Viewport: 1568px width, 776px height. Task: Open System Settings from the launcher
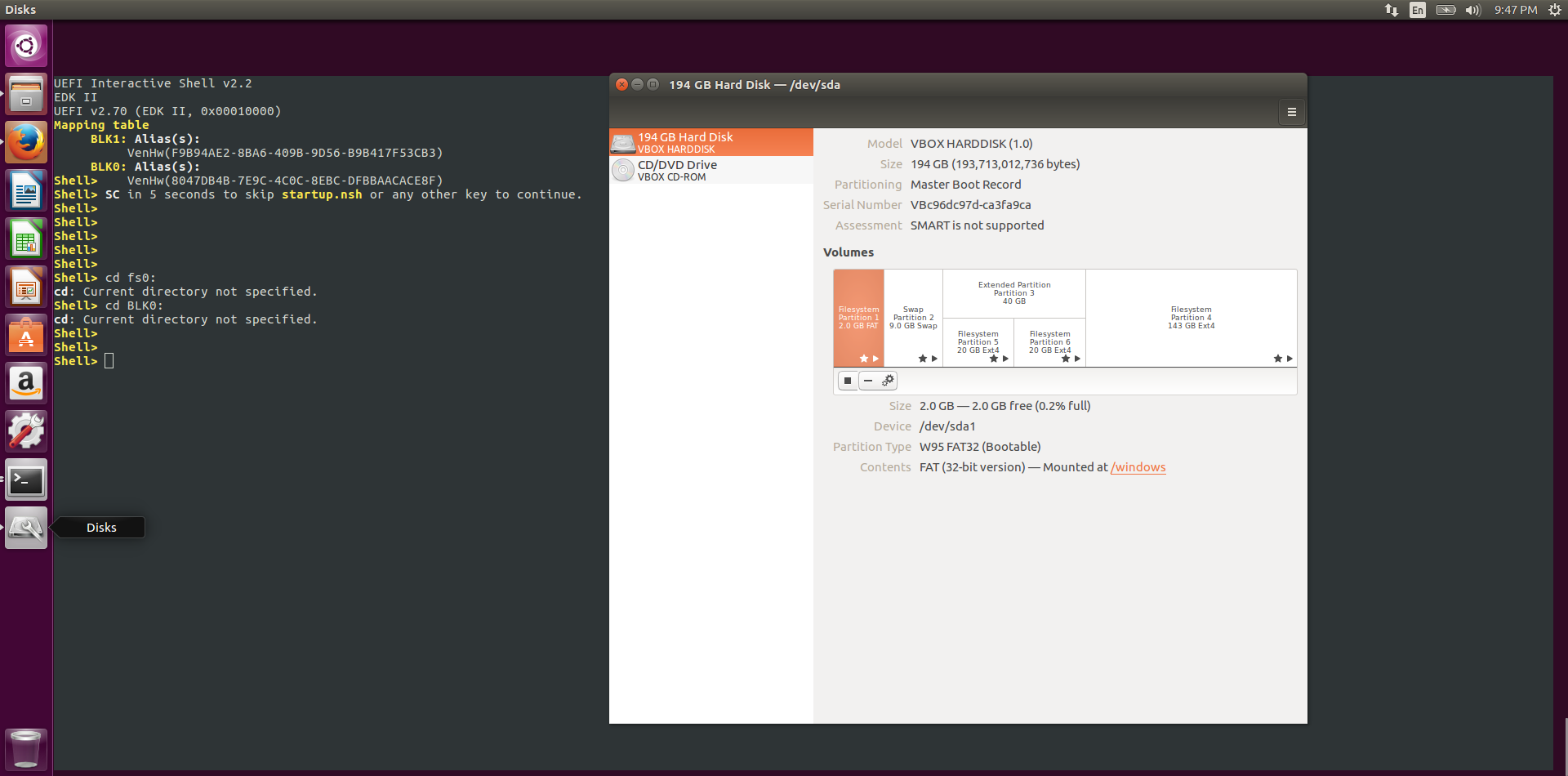(x=26, y=432)
